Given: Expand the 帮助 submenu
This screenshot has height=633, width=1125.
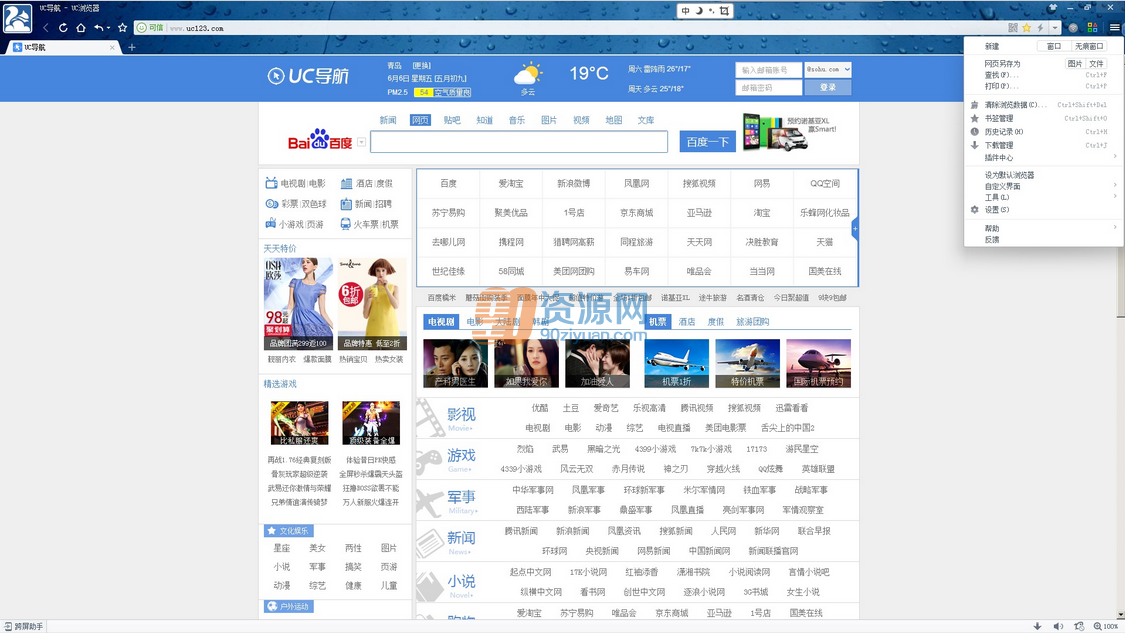Looking at the screenshot, I should pyautogui.click(x=1044, y=228).
